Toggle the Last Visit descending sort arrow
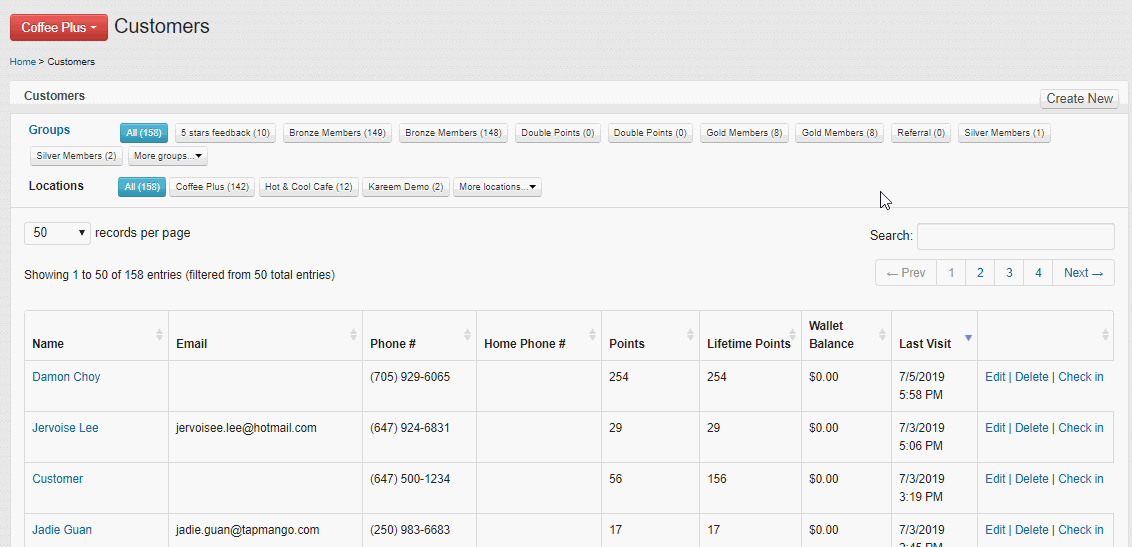Viewport: 1132px width, 547px height. (x=968, y=338)
